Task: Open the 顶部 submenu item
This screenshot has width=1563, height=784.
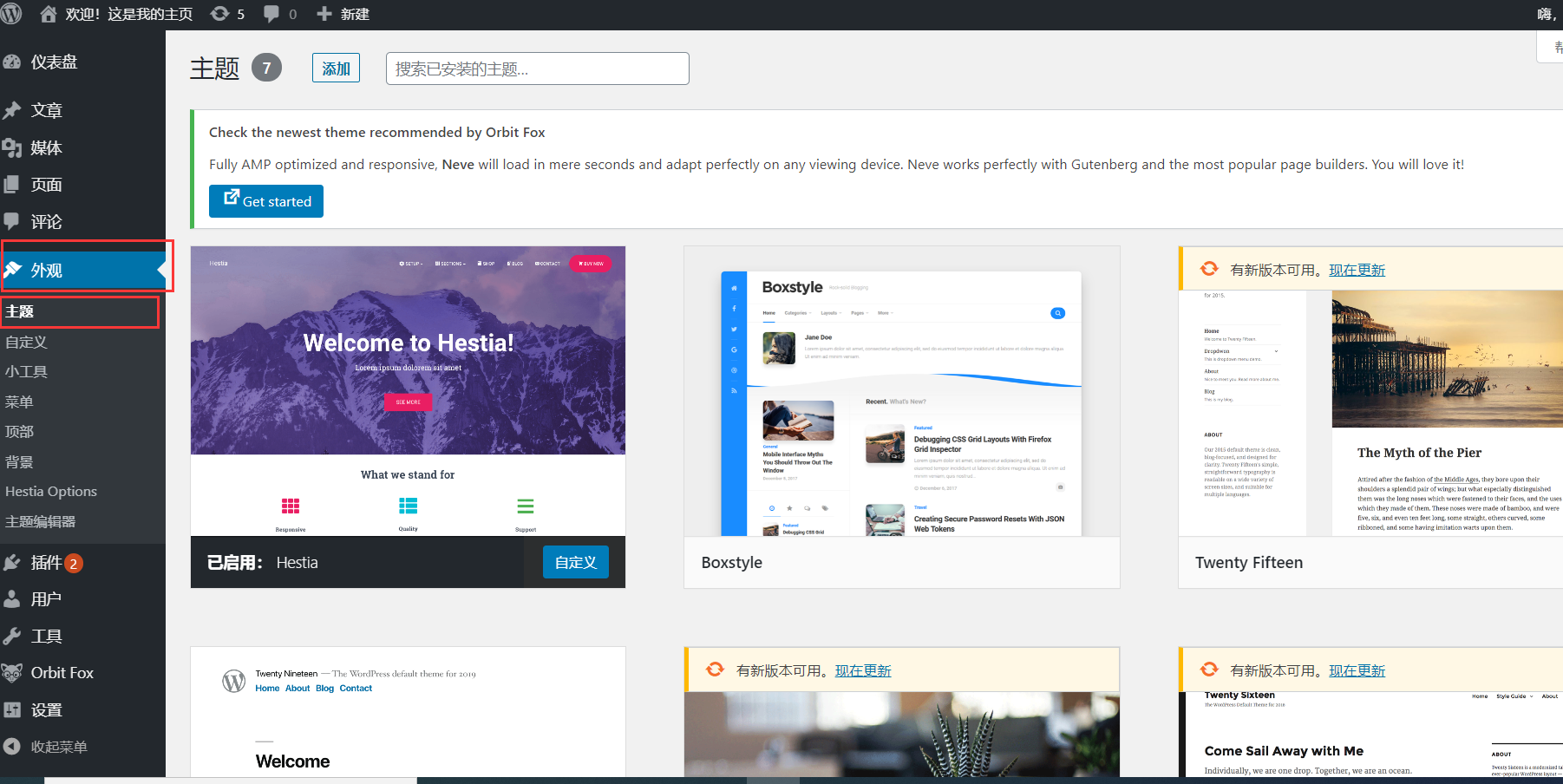Action: [x=19, y=431]
